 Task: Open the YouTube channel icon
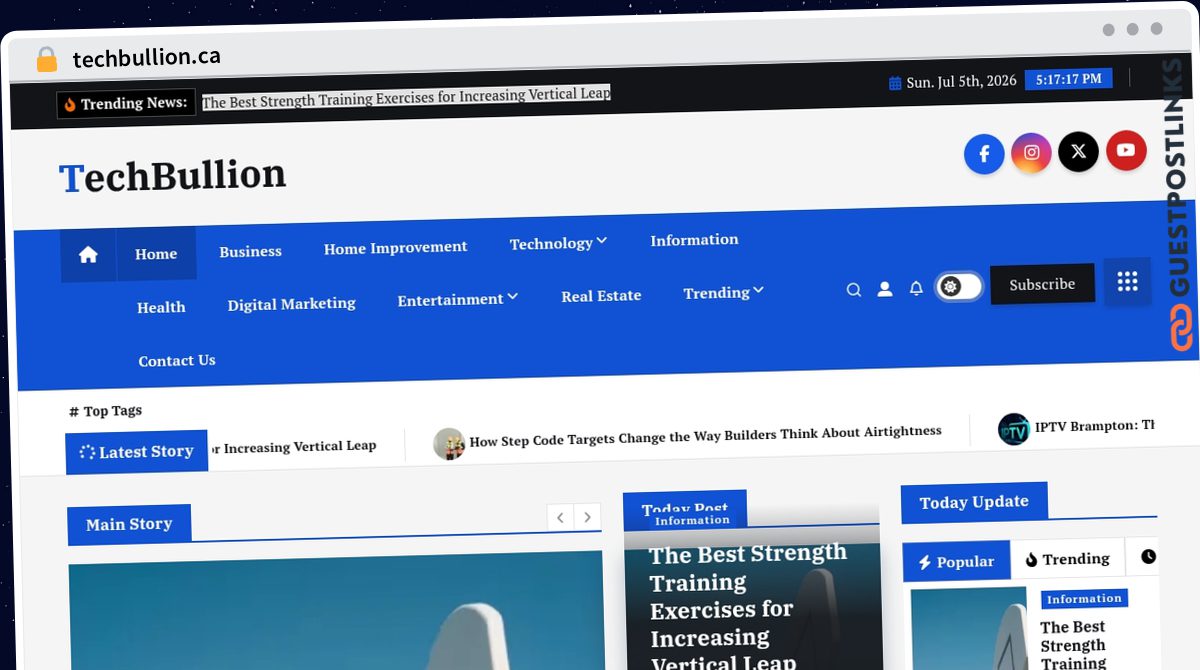click(x=1126, y=150)
